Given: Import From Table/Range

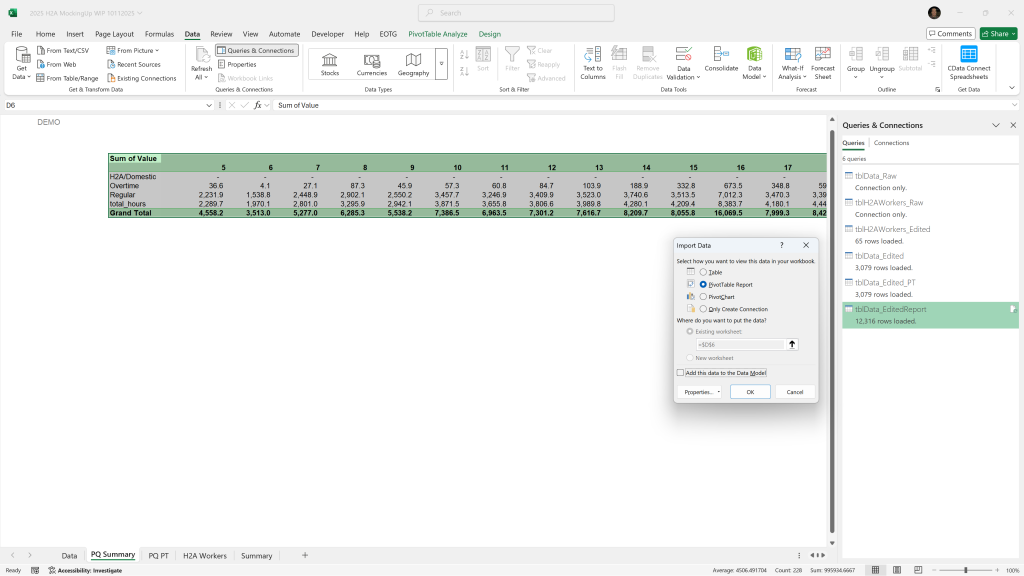Looking at the screenshot, I should click(67, 78).
